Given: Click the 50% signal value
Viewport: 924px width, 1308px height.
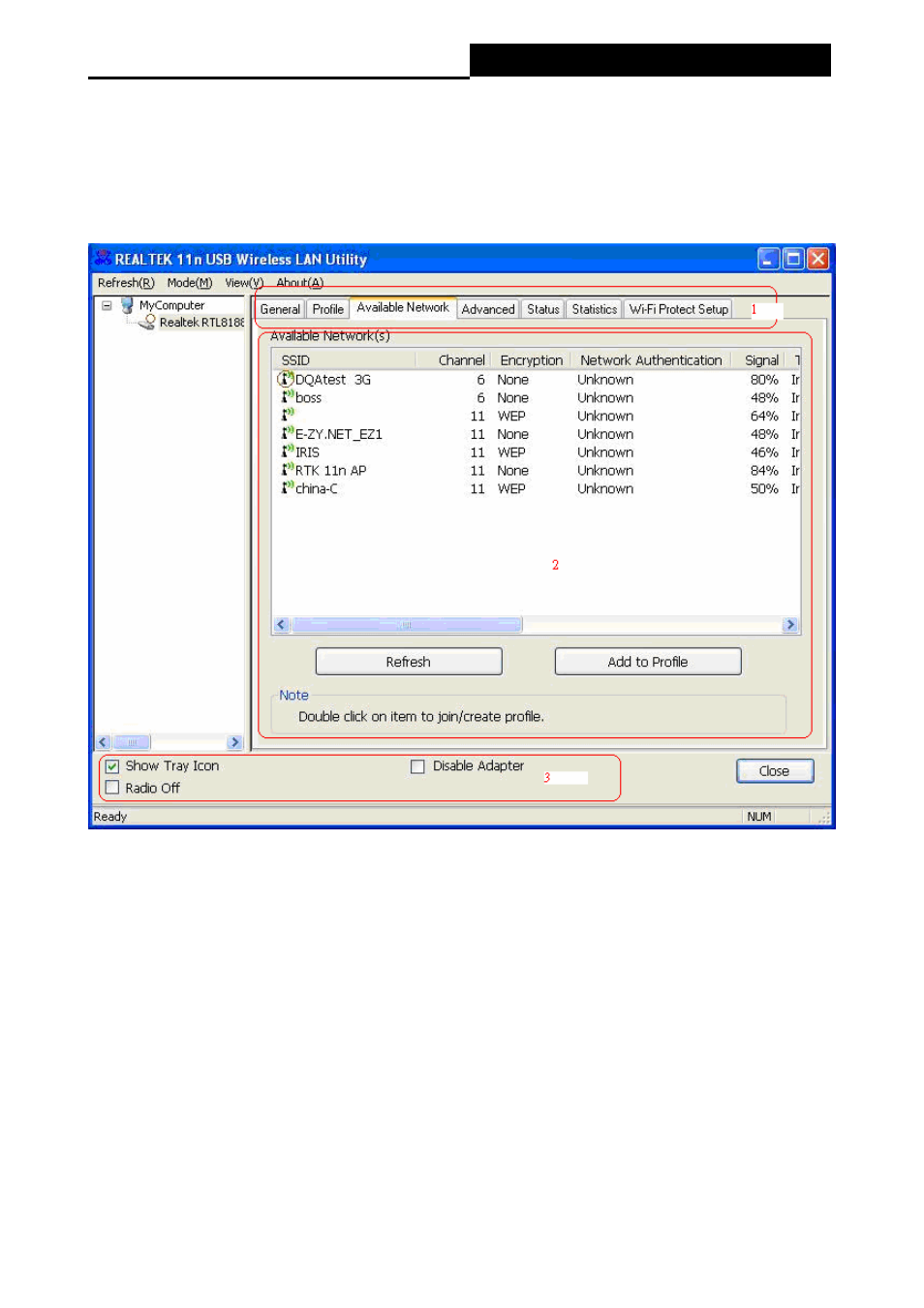Looking at the screenshot, I should pyautogui.click(x=765, y=489).
